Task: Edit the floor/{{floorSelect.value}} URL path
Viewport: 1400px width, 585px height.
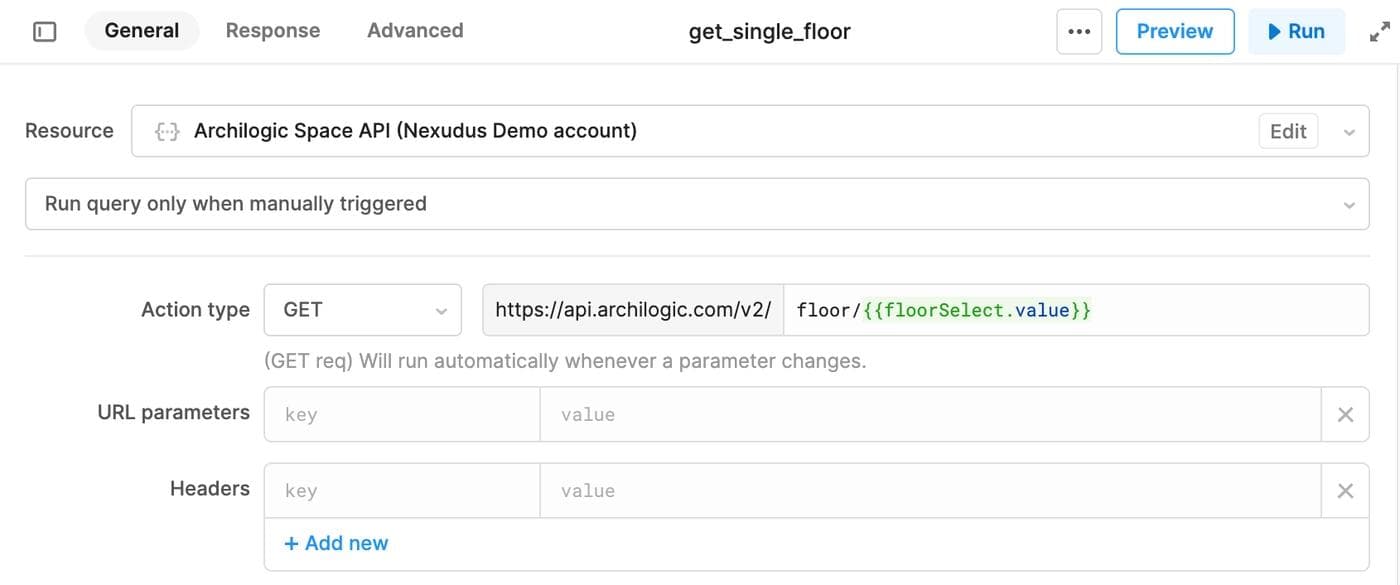Action: (1075, 310)
